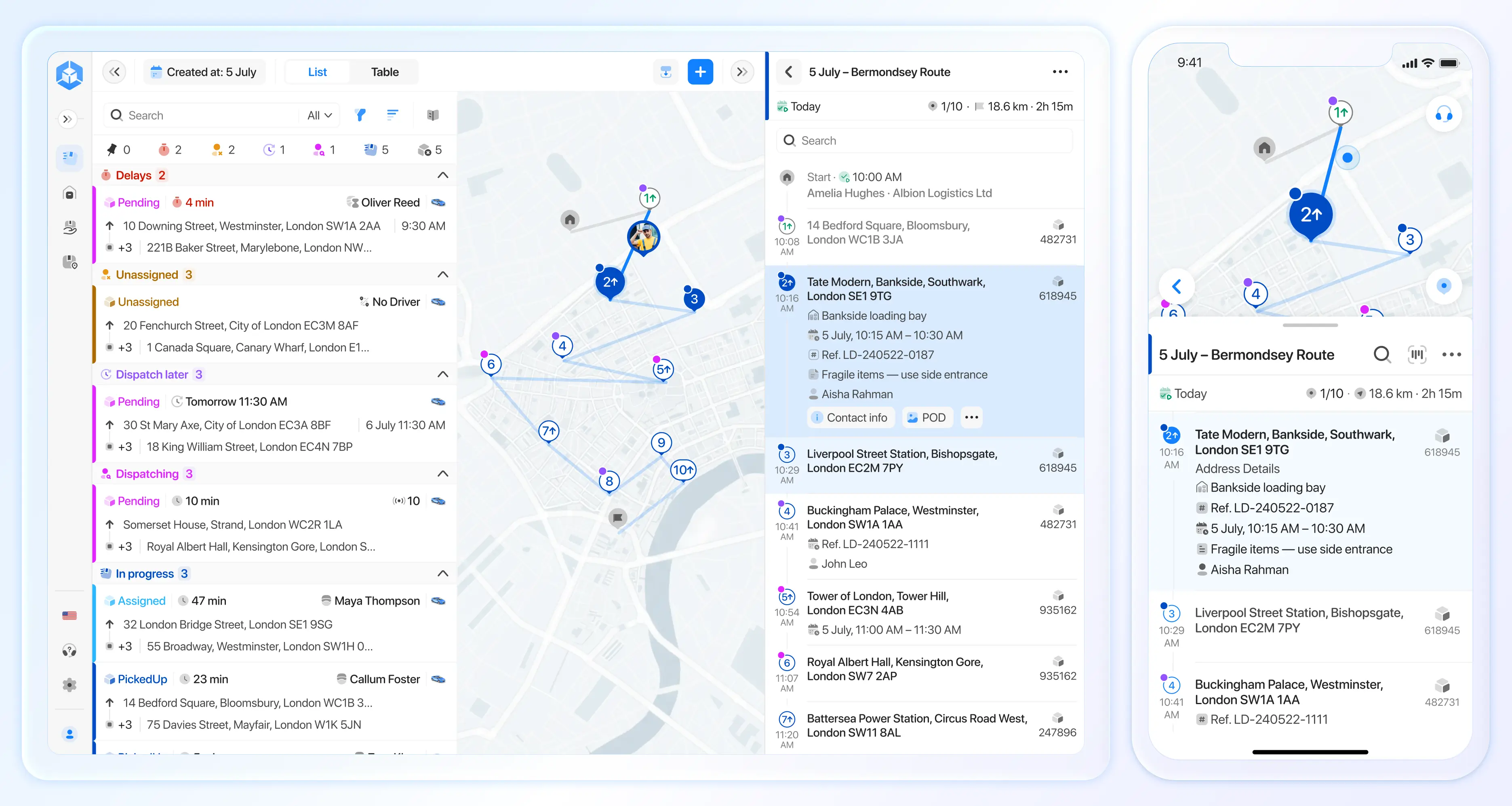The image size is (1512, 806).
Task: Click the import/download icon beside plus button
Action: point(665,72)
